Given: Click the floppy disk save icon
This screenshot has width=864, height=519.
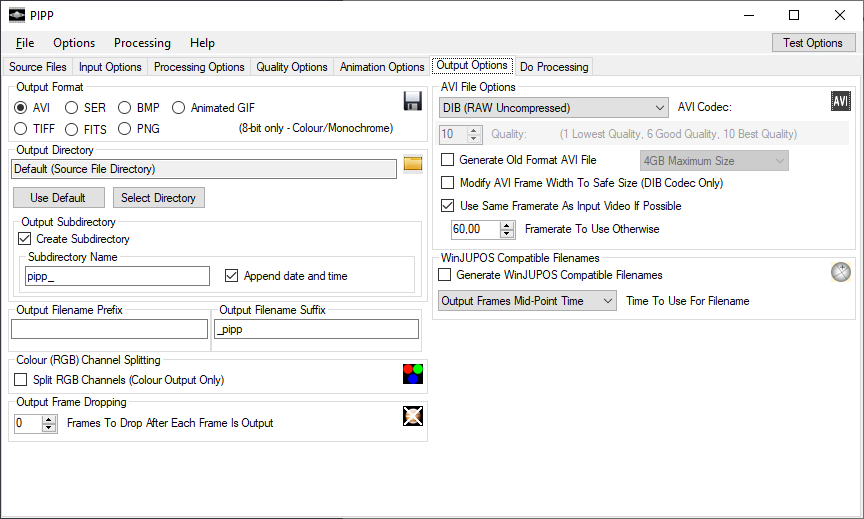Looking at the screenshot, I should (x=413, y=101).
